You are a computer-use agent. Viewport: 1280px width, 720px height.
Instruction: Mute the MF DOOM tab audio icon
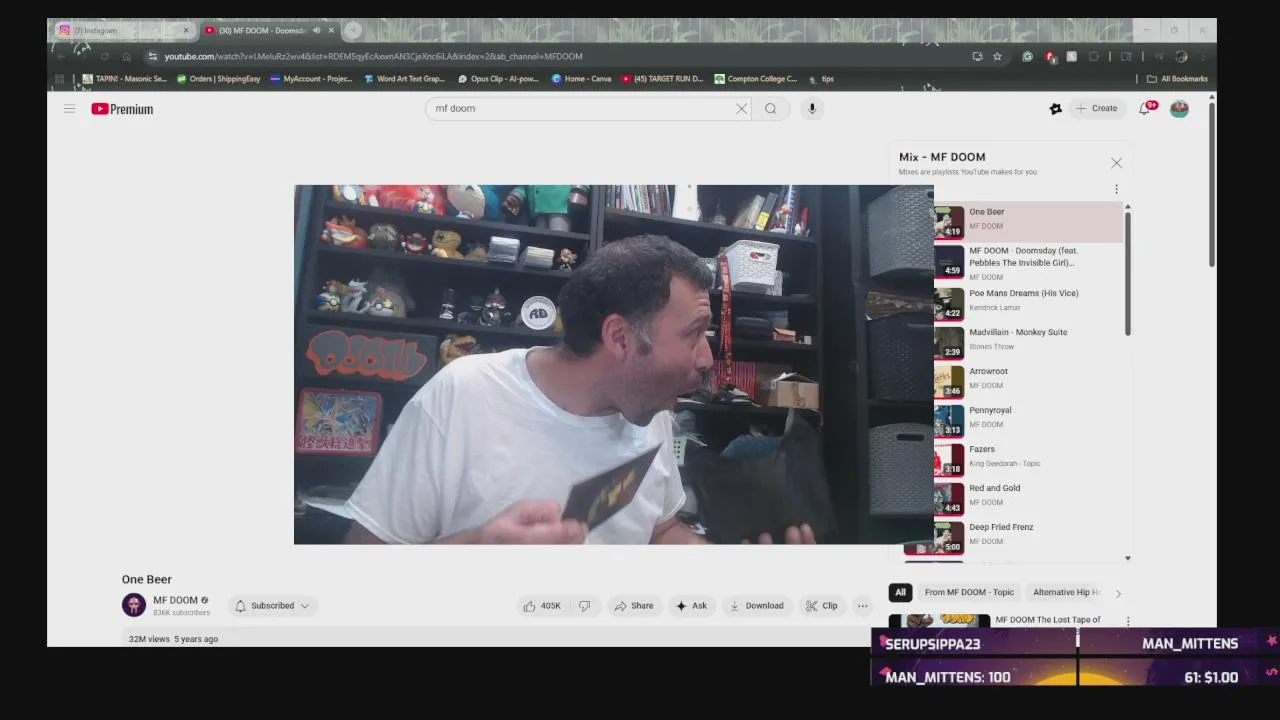click(x=317, y=30)
